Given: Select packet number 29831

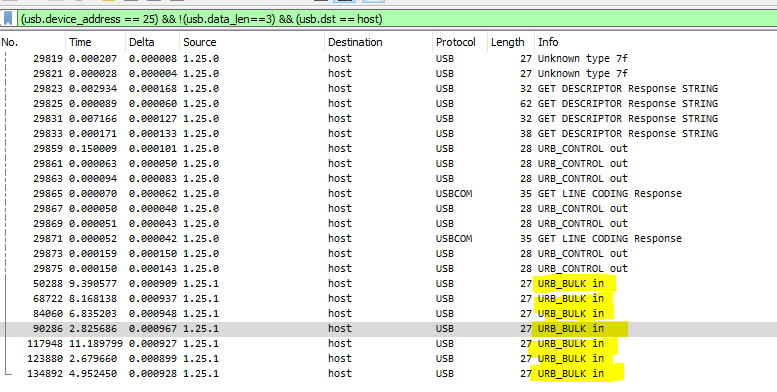Looking at the screenshot, I should [x=388, y=118].
